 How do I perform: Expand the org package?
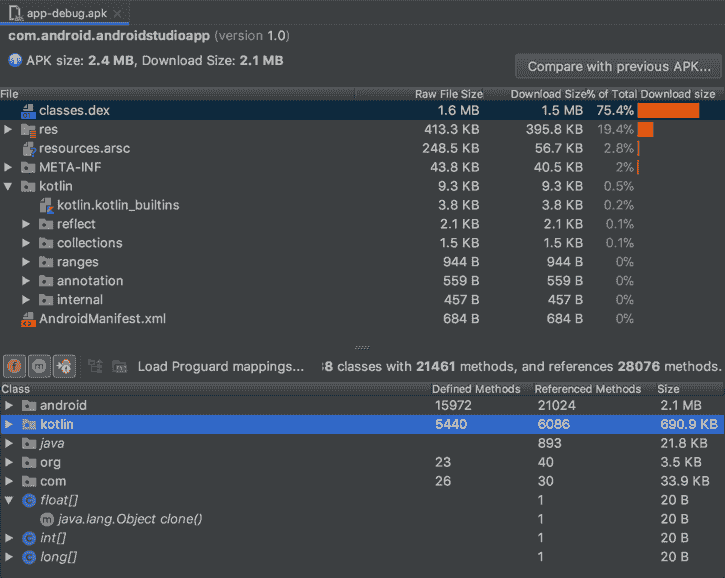click(8, 462)
